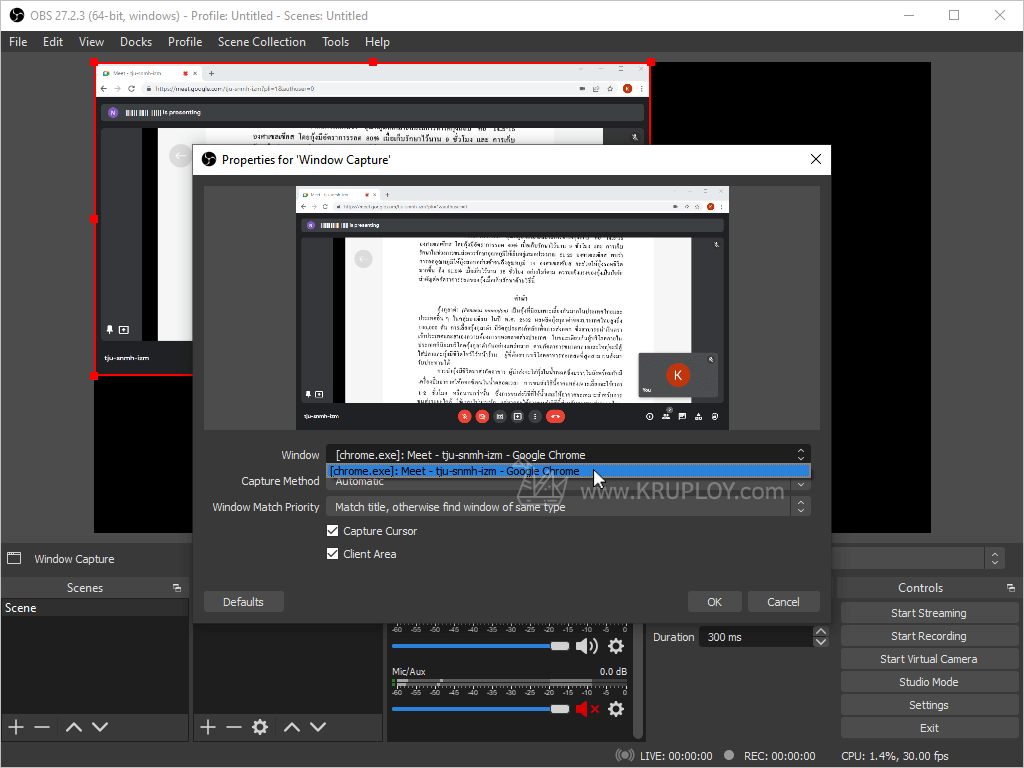This screenshot has width=1024, height=768.
Task: Increase transition Duration with up arrow
Action: (821, 632)
